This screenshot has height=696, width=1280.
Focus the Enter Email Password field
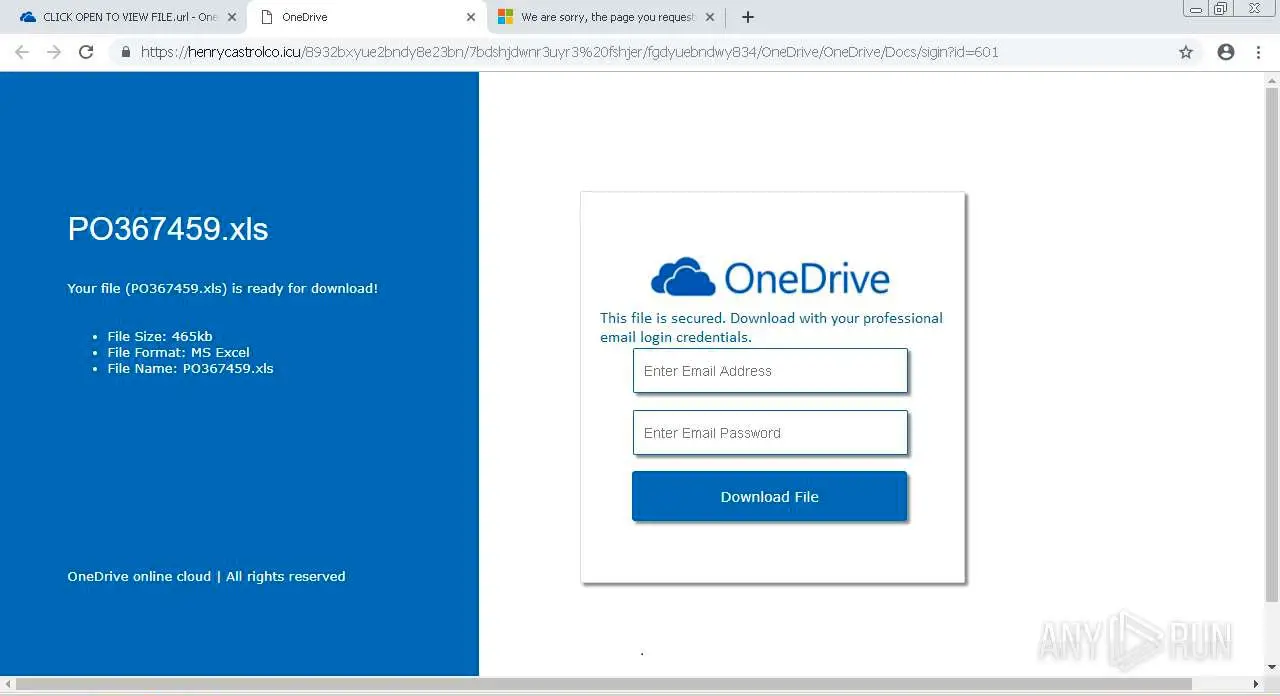(x=770, y=433)
